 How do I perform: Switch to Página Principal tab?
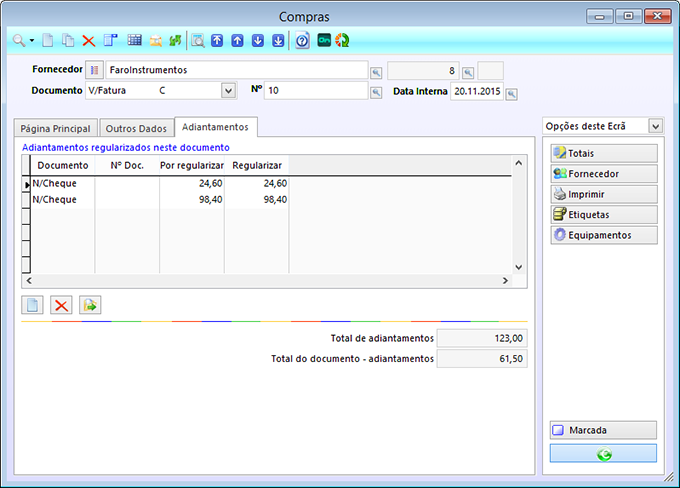click(55, 128)
